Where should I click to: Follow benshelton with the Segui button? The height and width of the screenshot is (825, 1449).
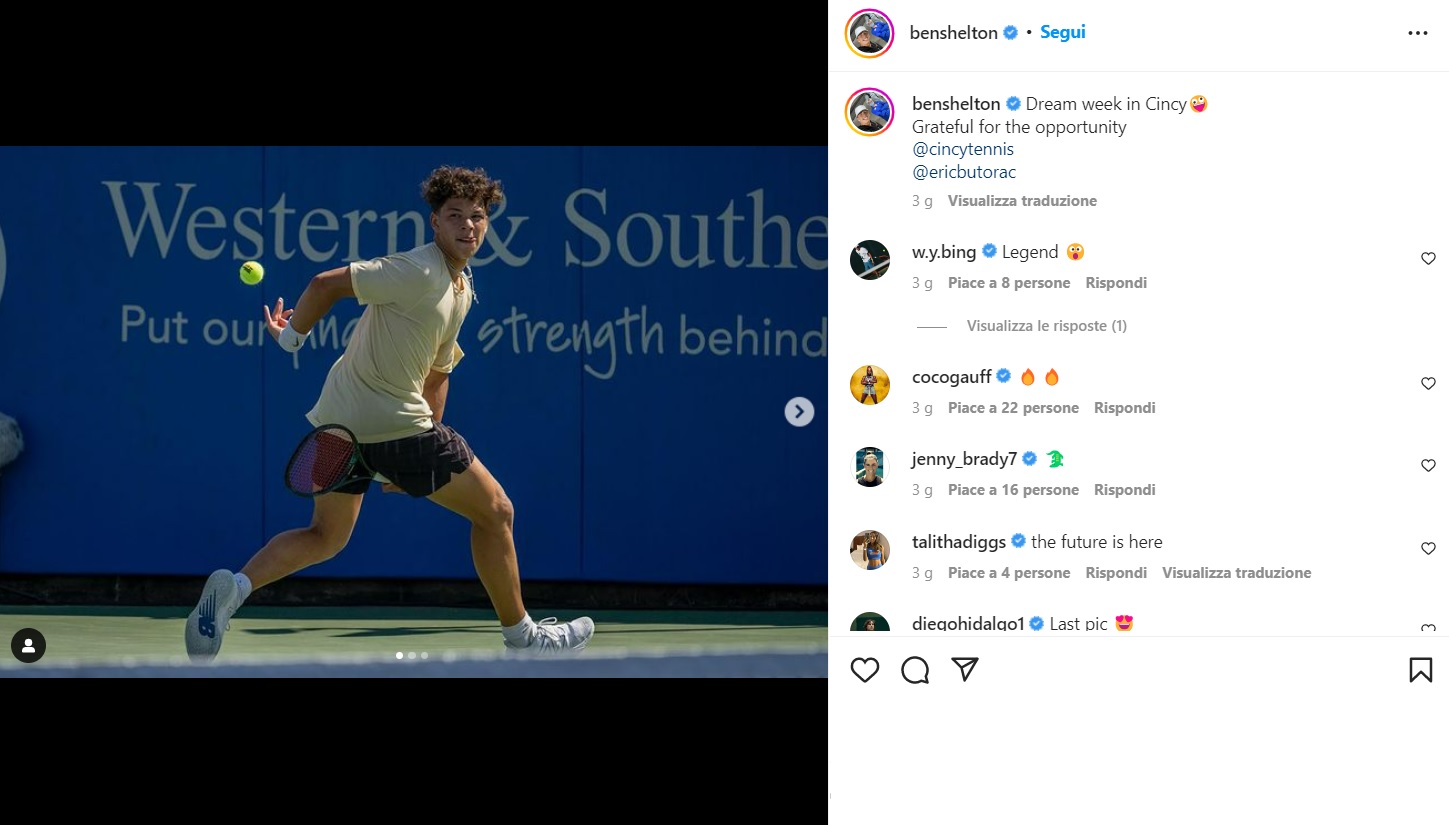(1062, 32)
